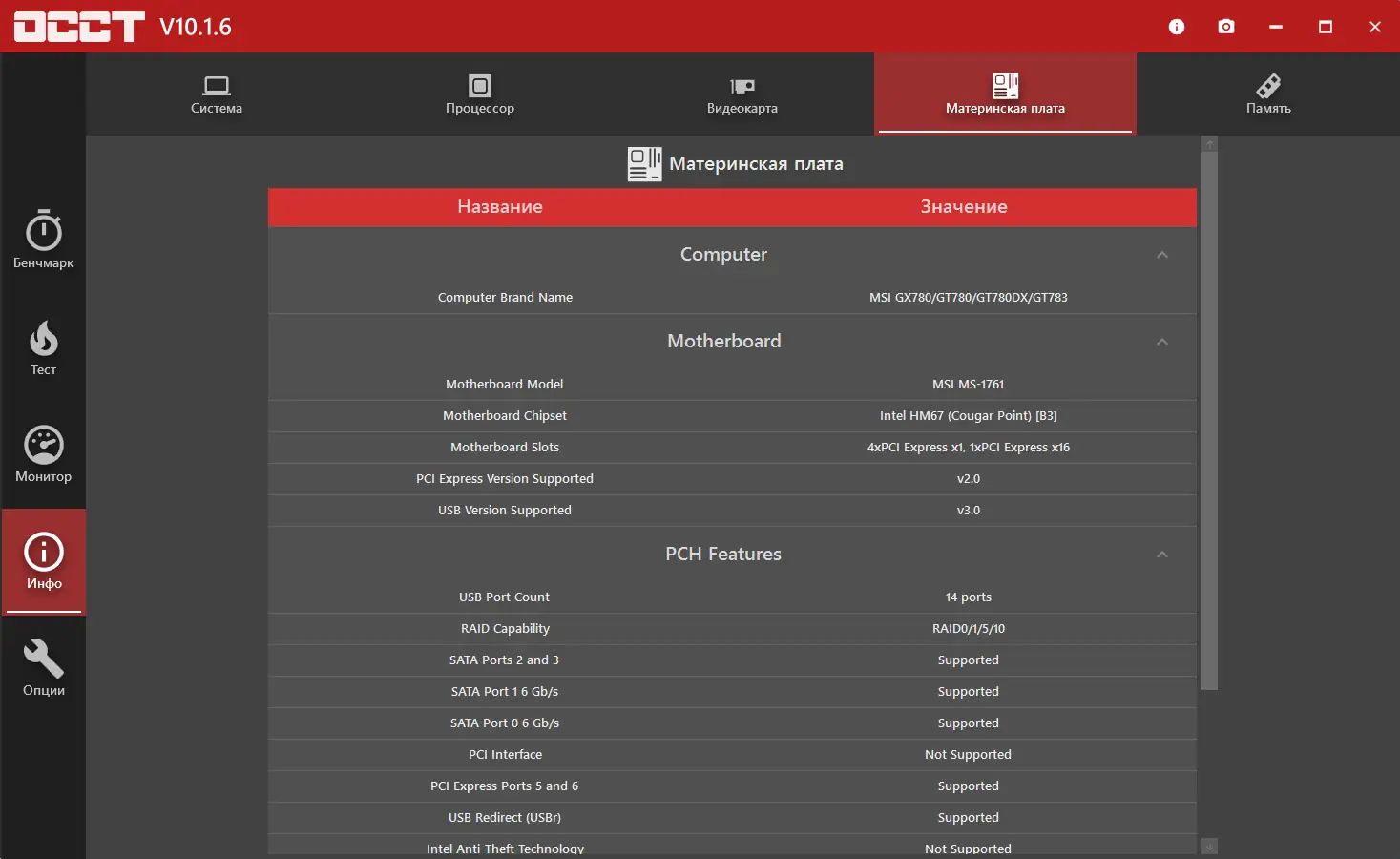
Task: Click the RAID0/1/5/10 value
Action: (x=968, y=629)
